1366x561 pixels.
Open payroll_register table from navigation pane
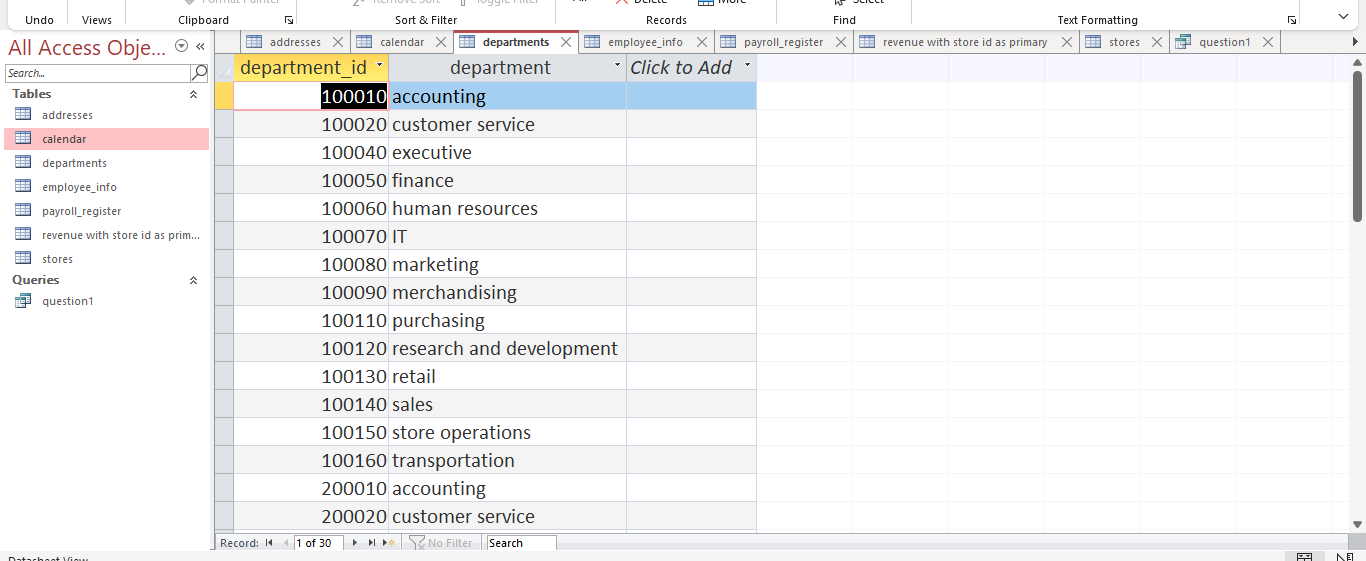point(81,211)
